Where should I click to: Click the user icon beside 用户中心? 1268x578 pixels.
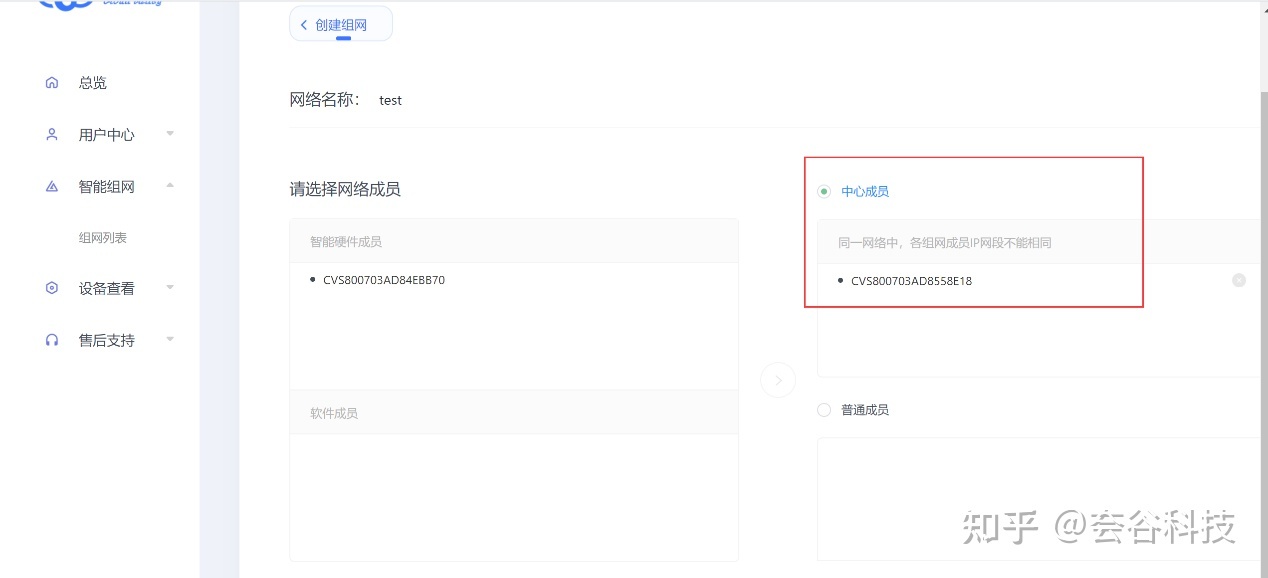coord(52,134)
